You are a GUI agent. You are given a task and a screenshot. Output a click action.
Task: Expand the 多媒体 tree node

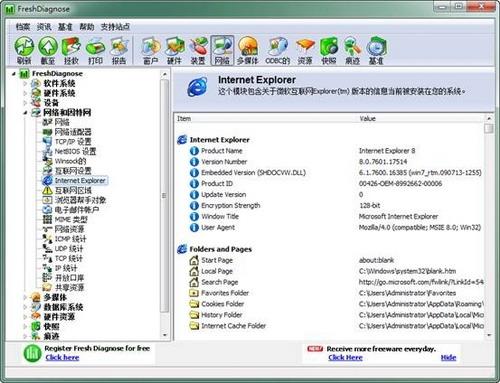[25, 297]
